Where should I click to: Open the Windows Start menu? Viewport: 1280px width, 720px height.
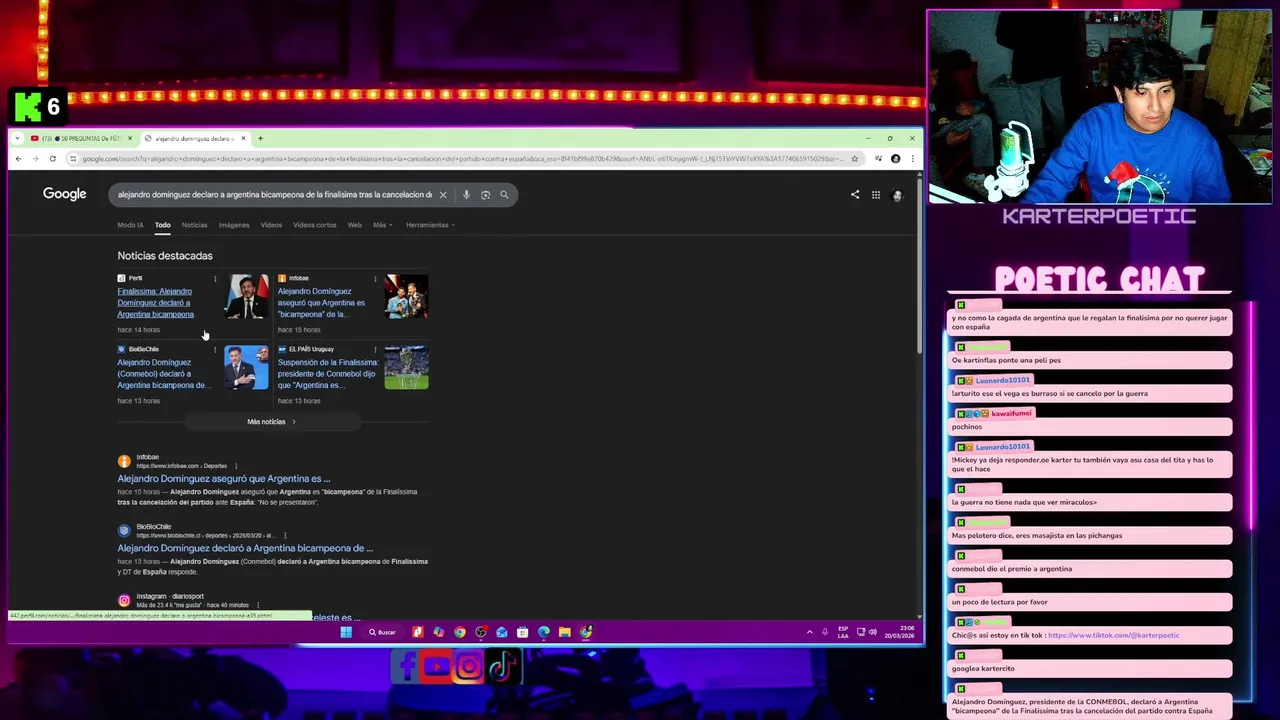[346, 632]
